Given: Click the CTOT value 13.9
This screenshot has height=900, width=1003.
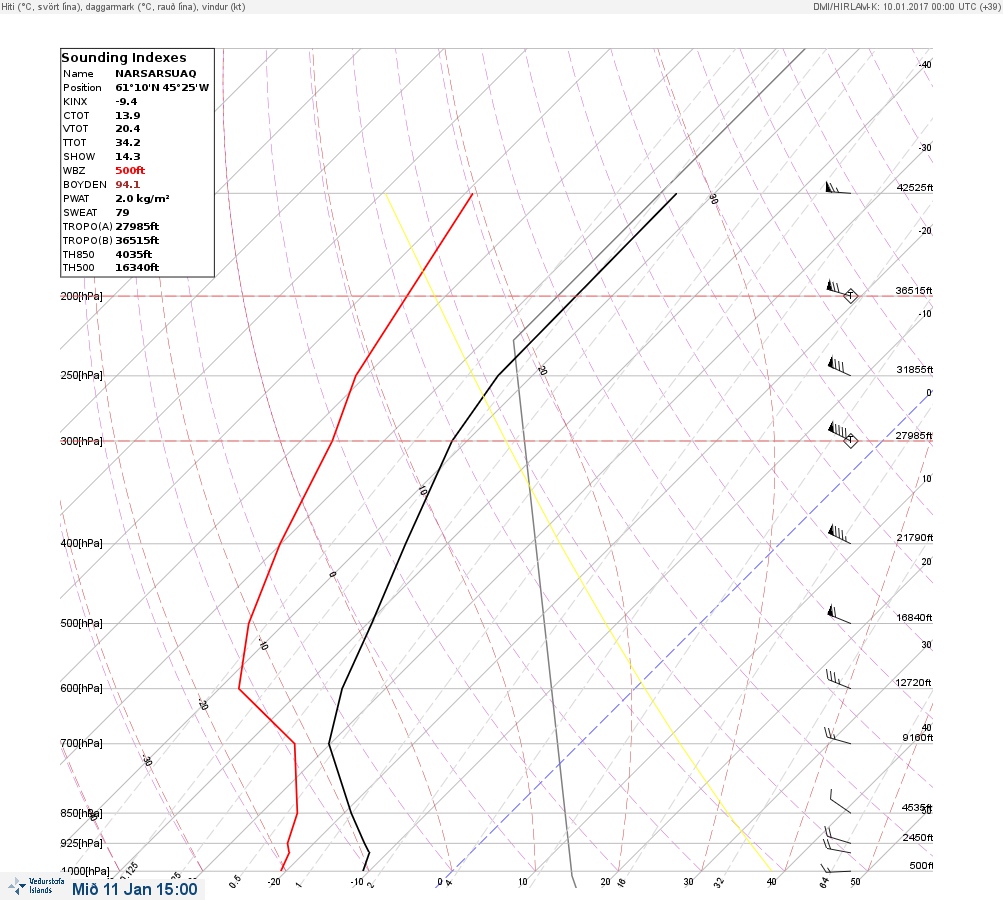Looking at the screenshot, I should (x=128, y=116).
